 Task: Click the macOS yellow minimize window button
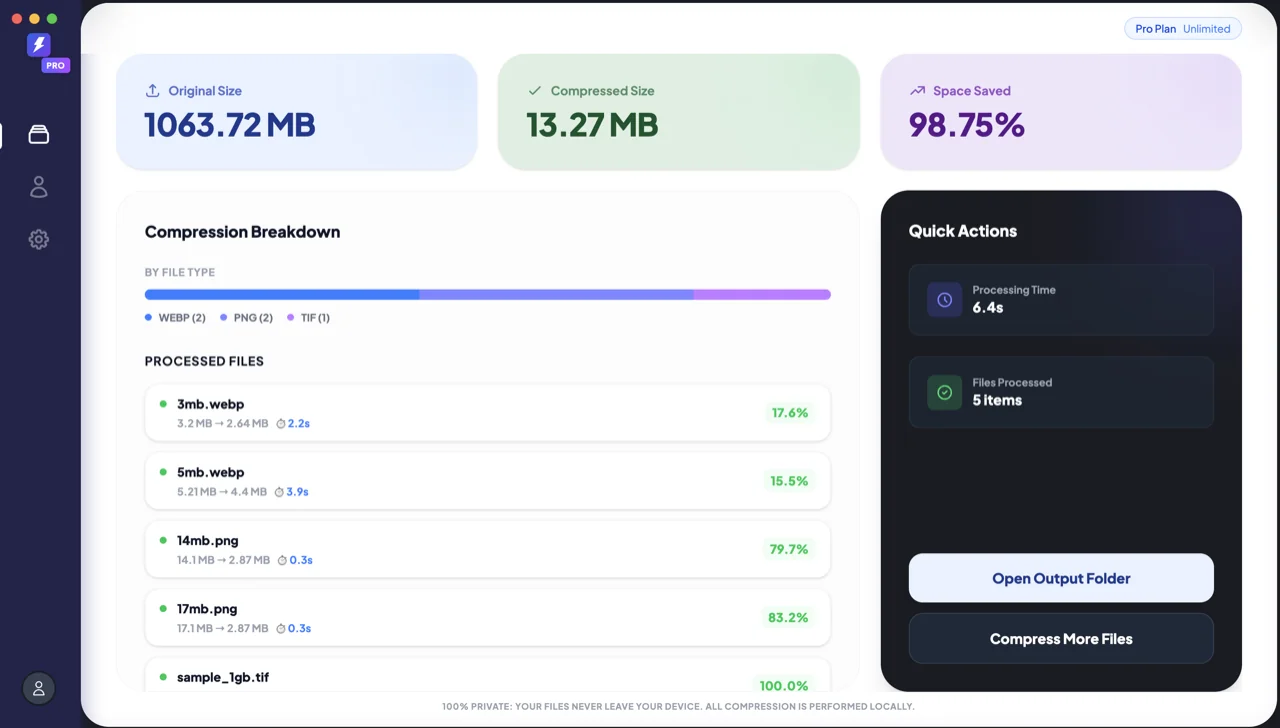click(x=34, y=19)
